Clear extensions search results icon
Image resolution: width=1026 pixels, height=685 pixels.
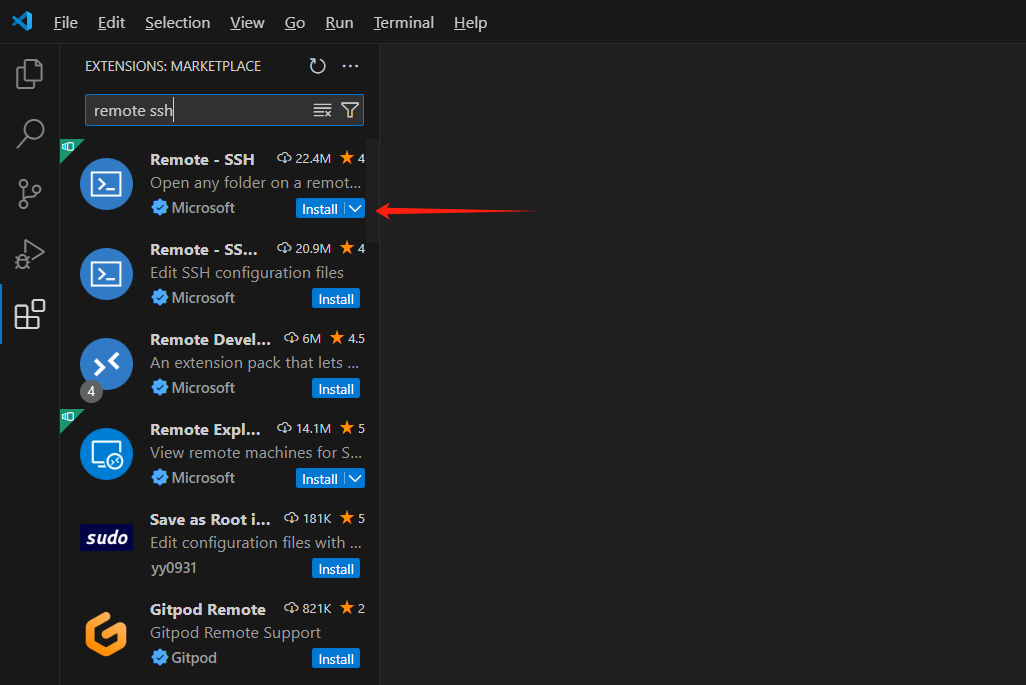[x=322, y=110]
